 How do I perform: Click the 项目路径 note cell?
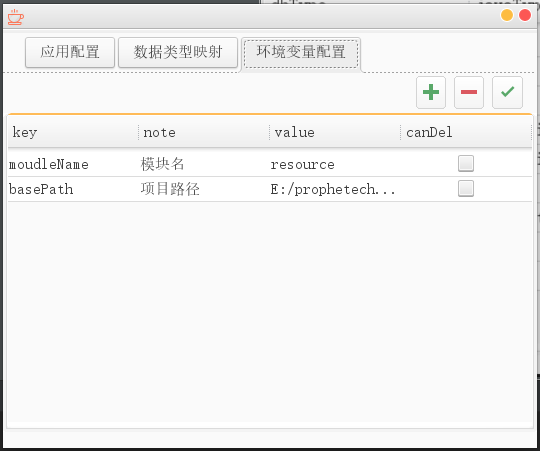pos(204,189)
